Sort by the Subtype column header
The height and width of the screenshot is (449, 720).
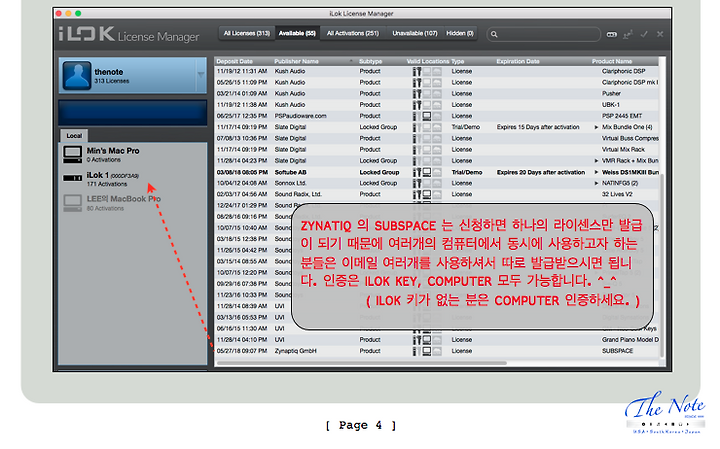pos(371,61)
